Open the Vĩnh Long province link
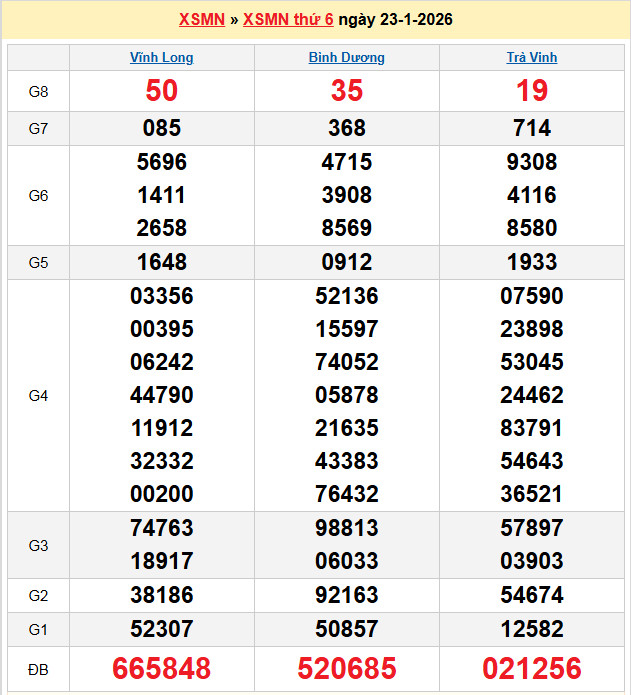This screenshot has height=695, width=631. [162, 58]
